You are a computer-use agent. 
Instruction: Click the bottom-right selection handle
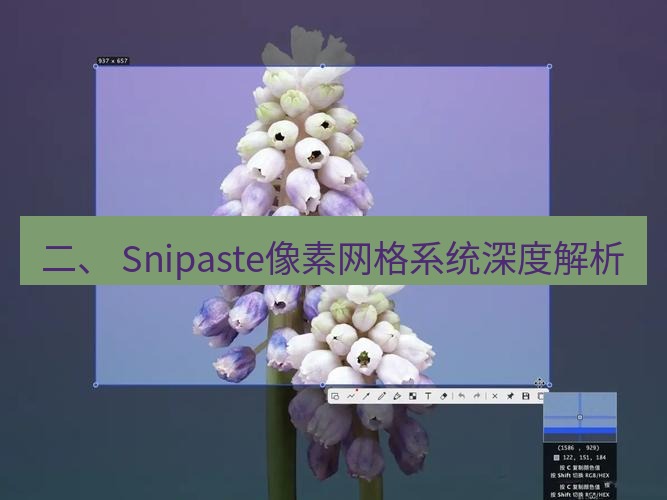tap(549, 385)
